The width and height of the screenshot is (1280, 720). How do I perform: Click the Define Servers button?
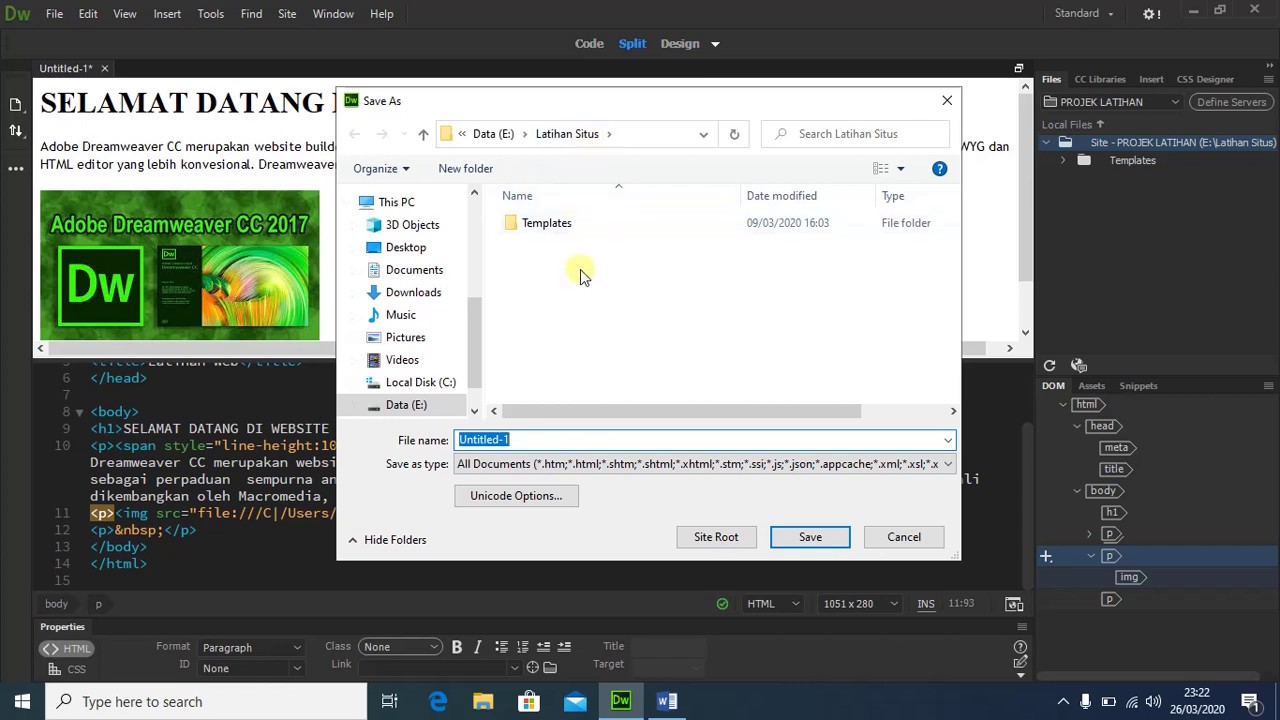coord(1231,102)
